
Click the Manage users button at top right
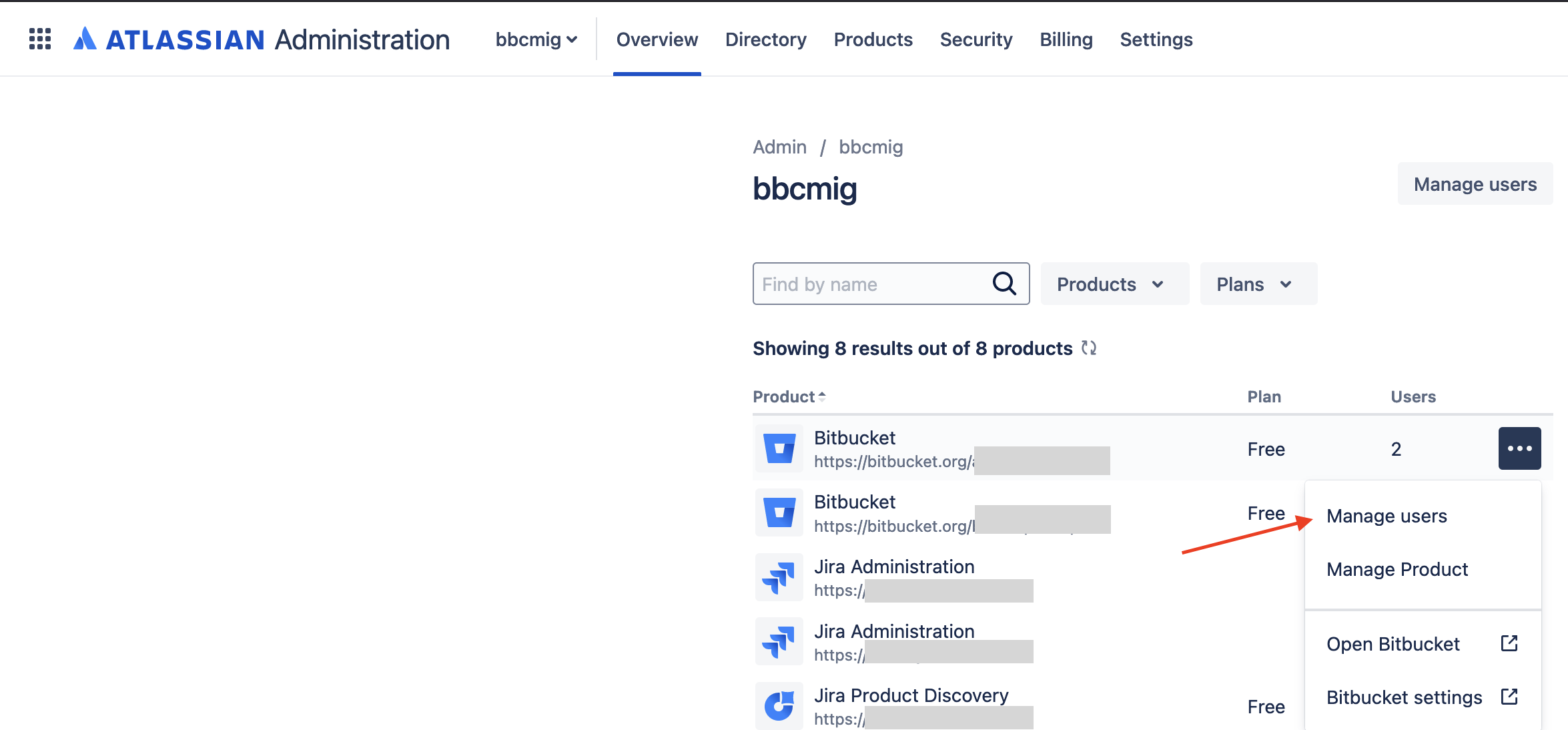click(x=1475, y=184)
